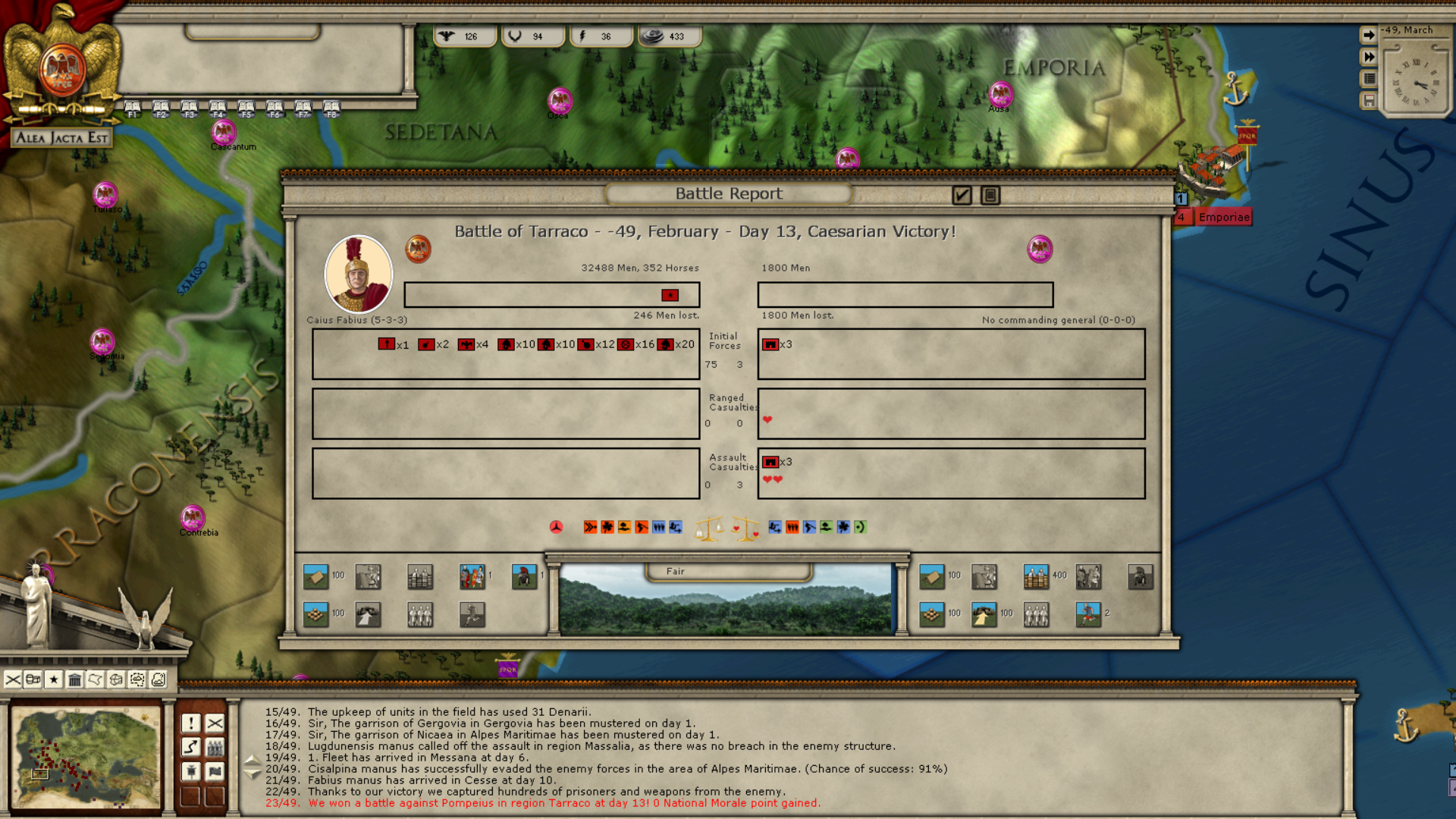Click Caesarian red-crested helmet icon
The image size is (1456, 819).
click(x=524, y=576)
